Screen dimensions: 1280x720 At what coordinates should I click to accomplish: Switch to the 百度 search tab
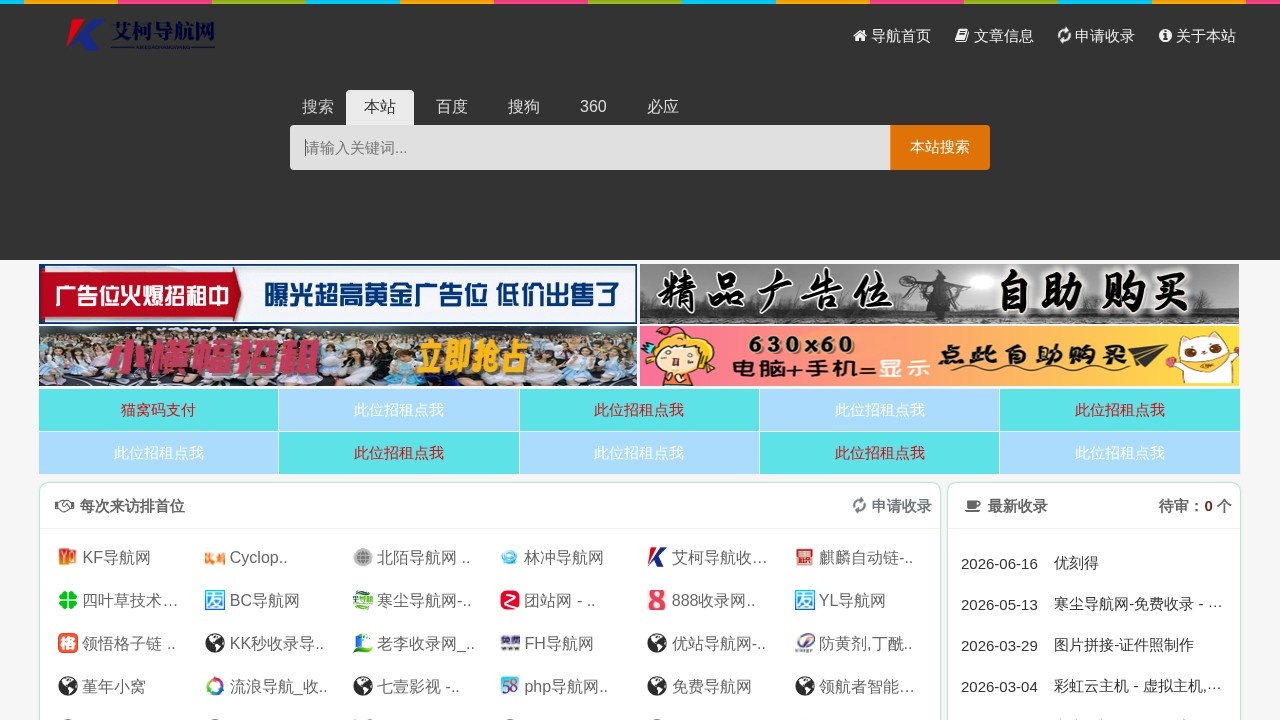point(452,107)
